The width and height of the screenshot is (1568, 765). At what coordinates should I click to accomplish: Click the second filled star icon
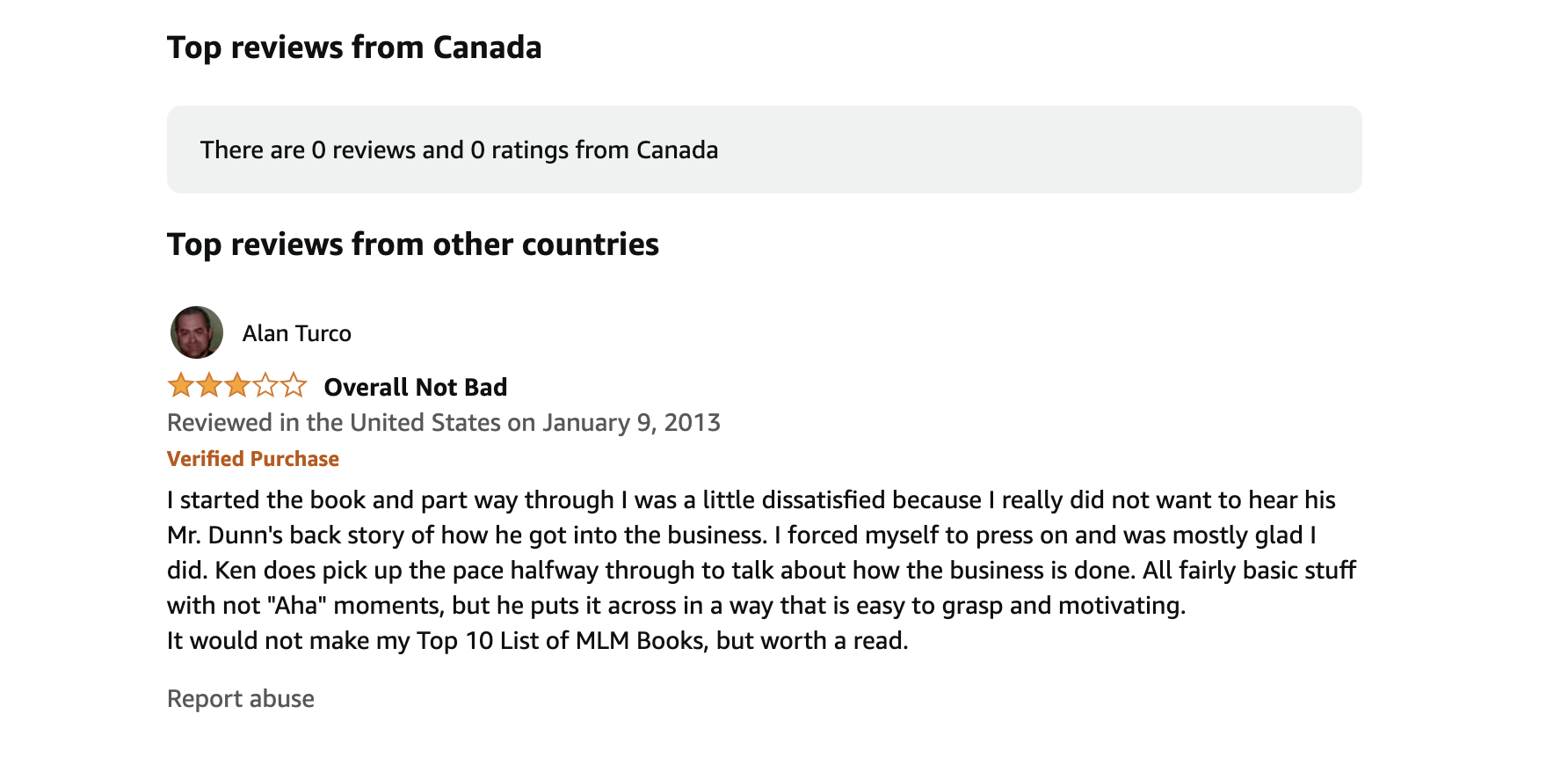pos(209,385)
